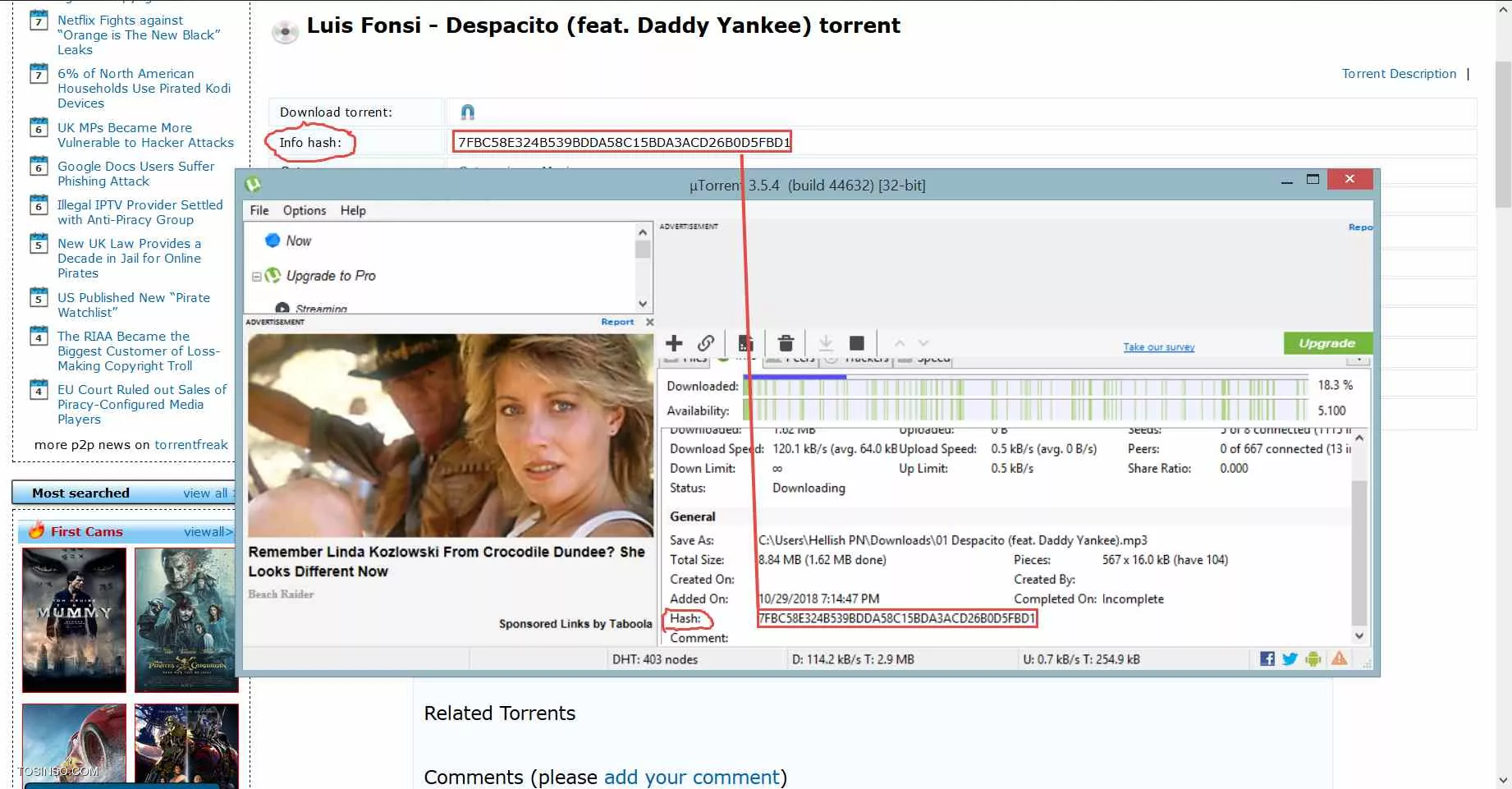Open the Help menu in uTorrent

[x=353, y=210]
